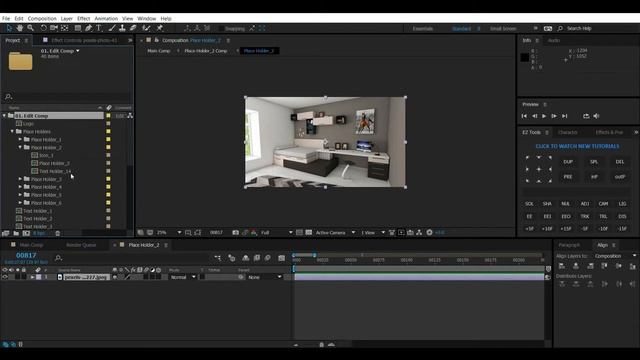
Task: Select the Text Holder_14 item
Action: coord(55,171)
